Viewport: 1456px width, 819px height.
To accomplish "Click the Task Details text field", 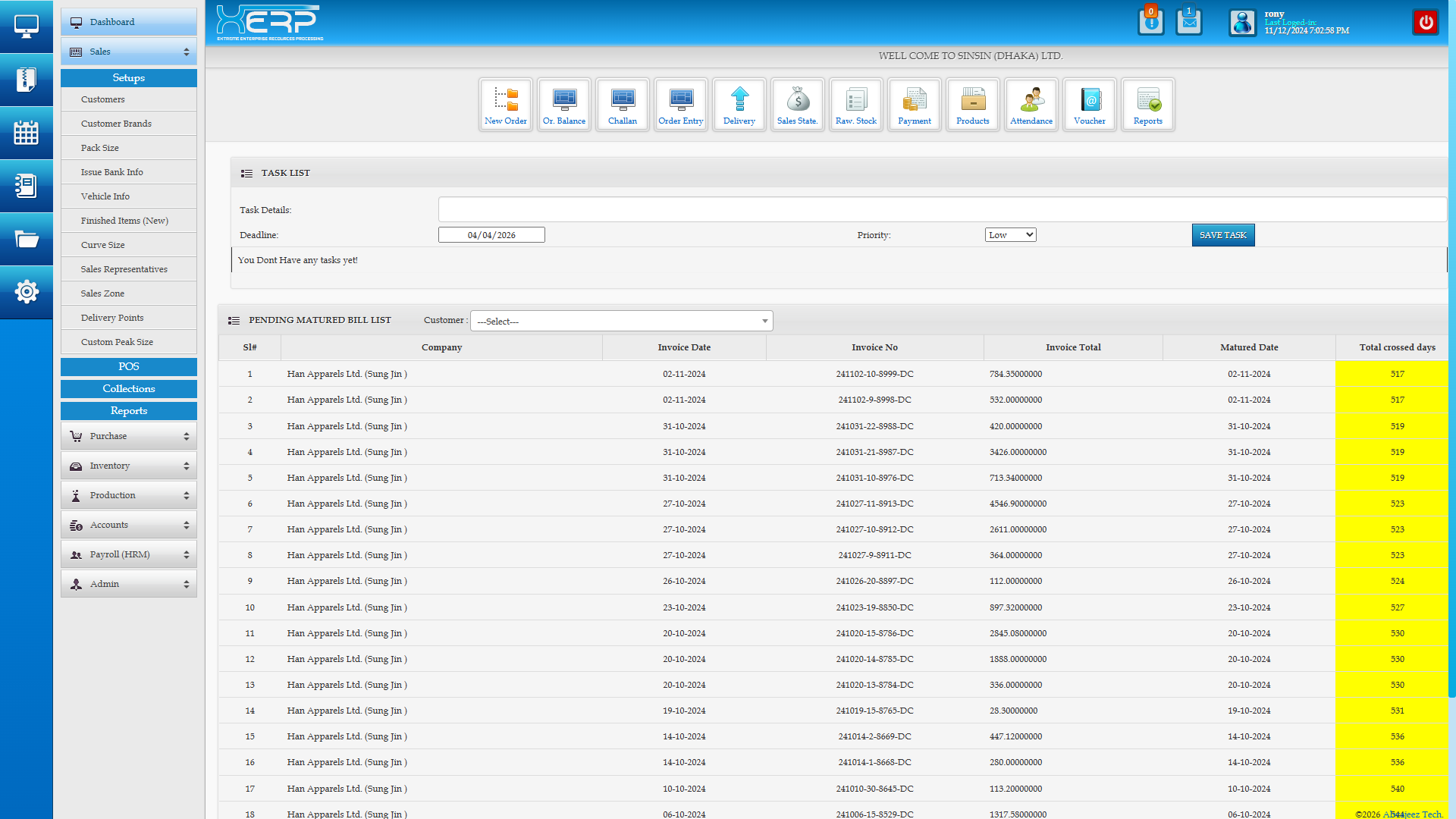I will click(941, 209).
